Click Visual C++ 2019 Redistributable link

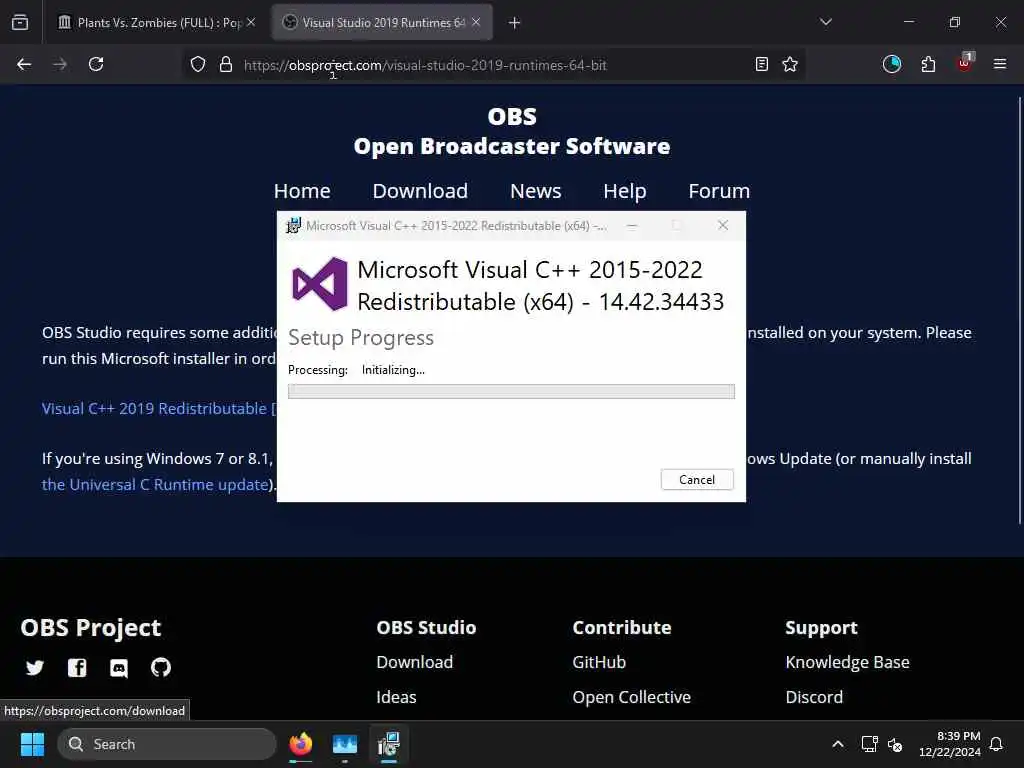click(159, 409)
